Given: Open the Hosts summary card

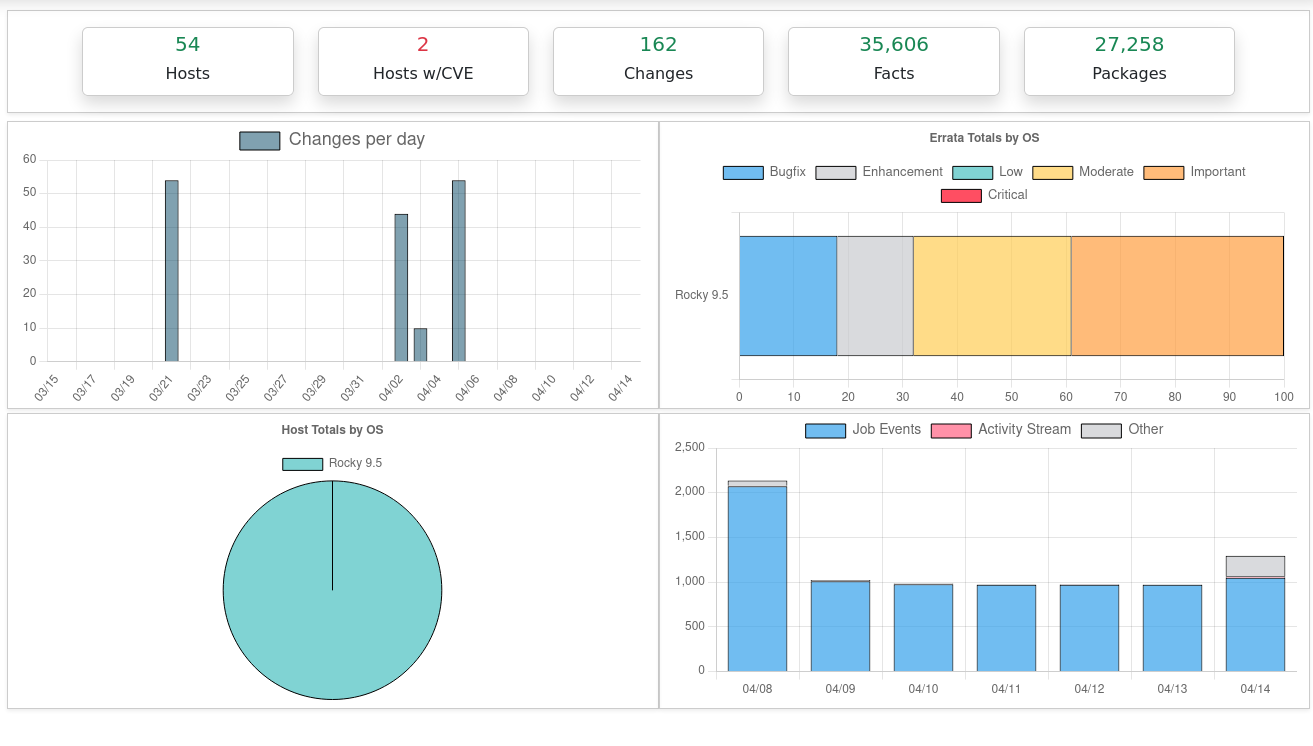Looking at the screenshot, I should [188, 61].
